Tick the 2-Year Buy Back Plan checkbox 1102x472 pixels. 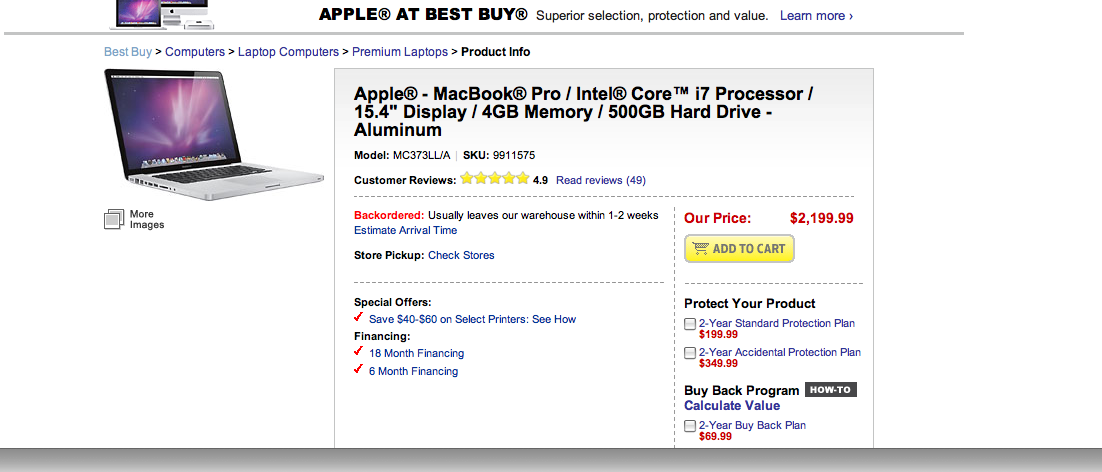(x=690, y=426)
